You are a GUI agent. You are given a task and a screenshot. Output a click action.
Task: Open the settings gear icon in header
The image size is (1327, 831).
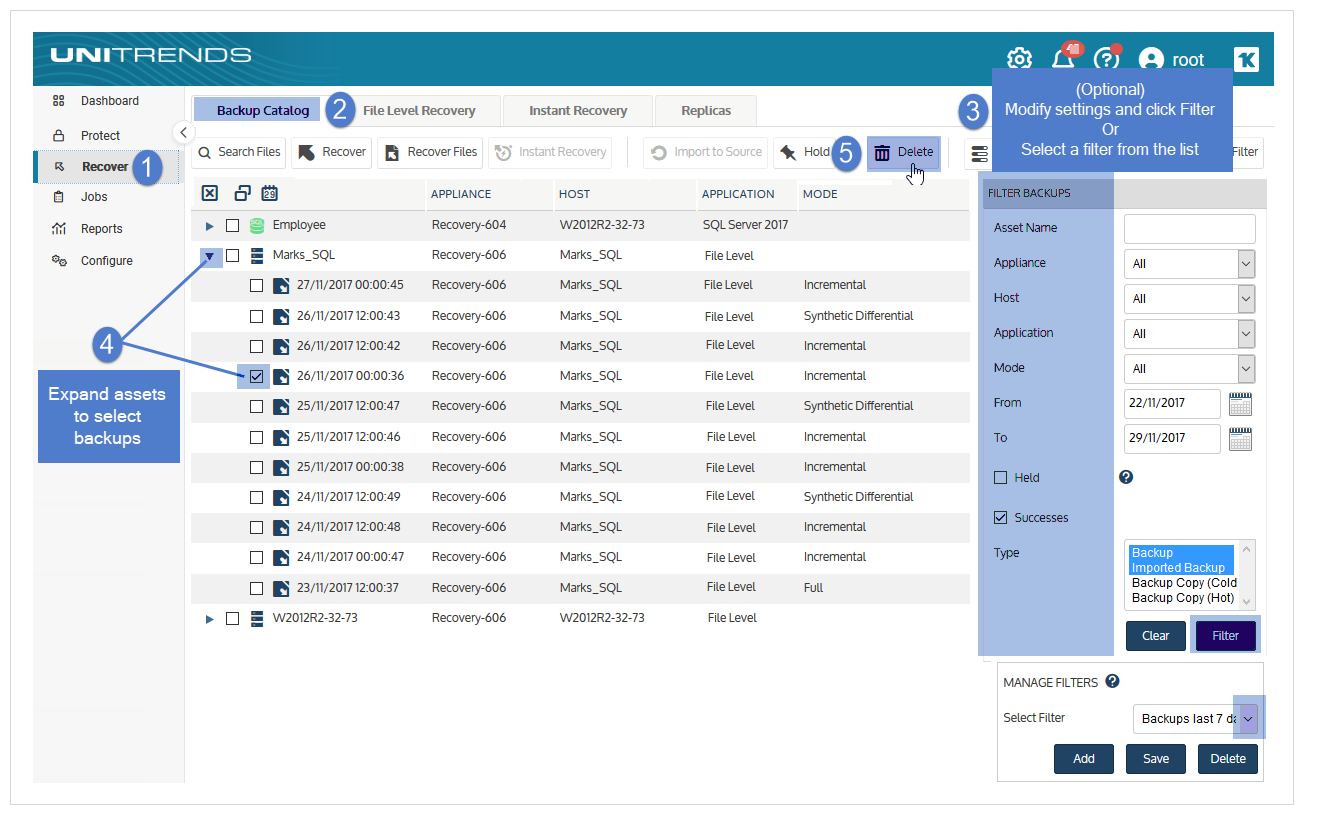coord(1019,59)
